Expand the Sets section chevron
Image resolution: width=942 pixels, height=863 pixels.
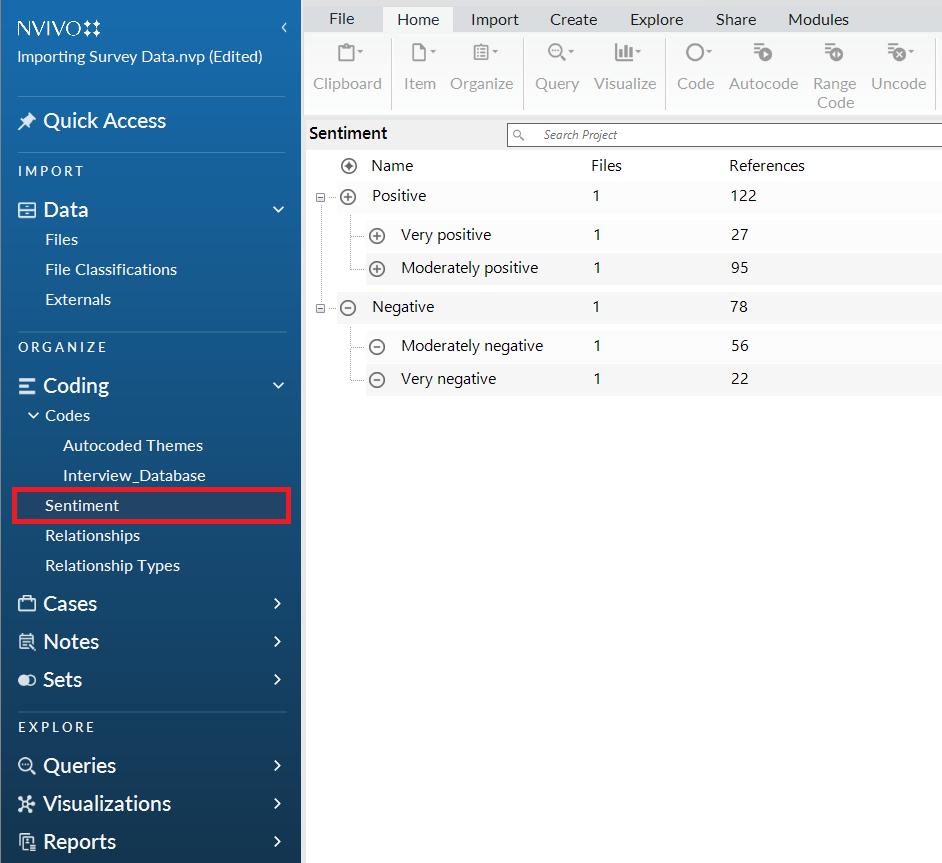(277, 680)
